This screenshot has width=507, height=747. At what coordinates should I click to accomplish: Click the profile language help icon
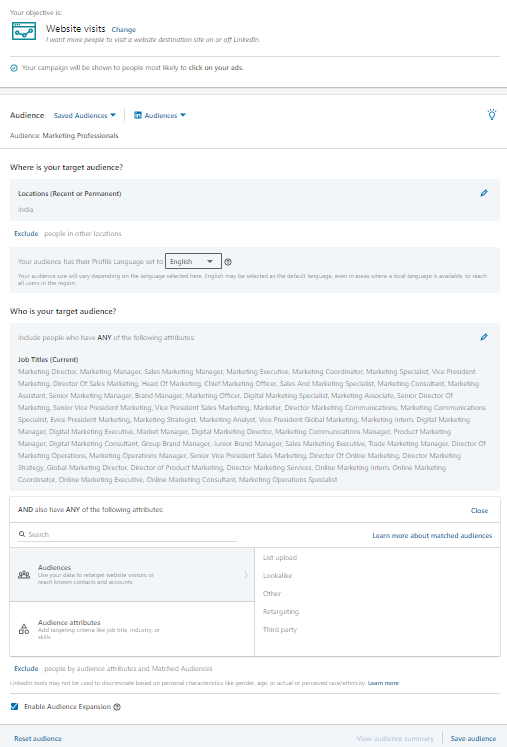click(x=228, y=262)
